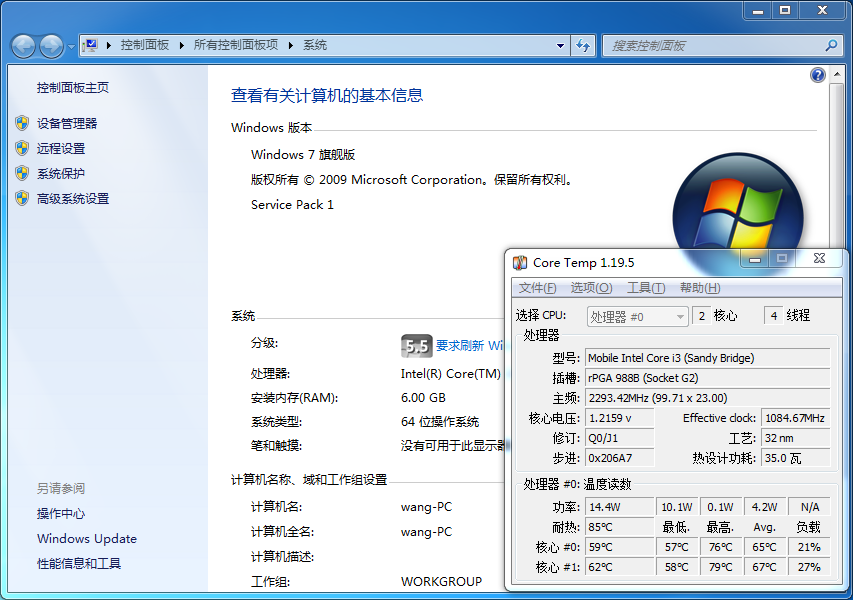Open recent pages dropdown beside navigation arrows
Image resolution: width=853 pixels, height=600 pixels.
tap(71, 47)
